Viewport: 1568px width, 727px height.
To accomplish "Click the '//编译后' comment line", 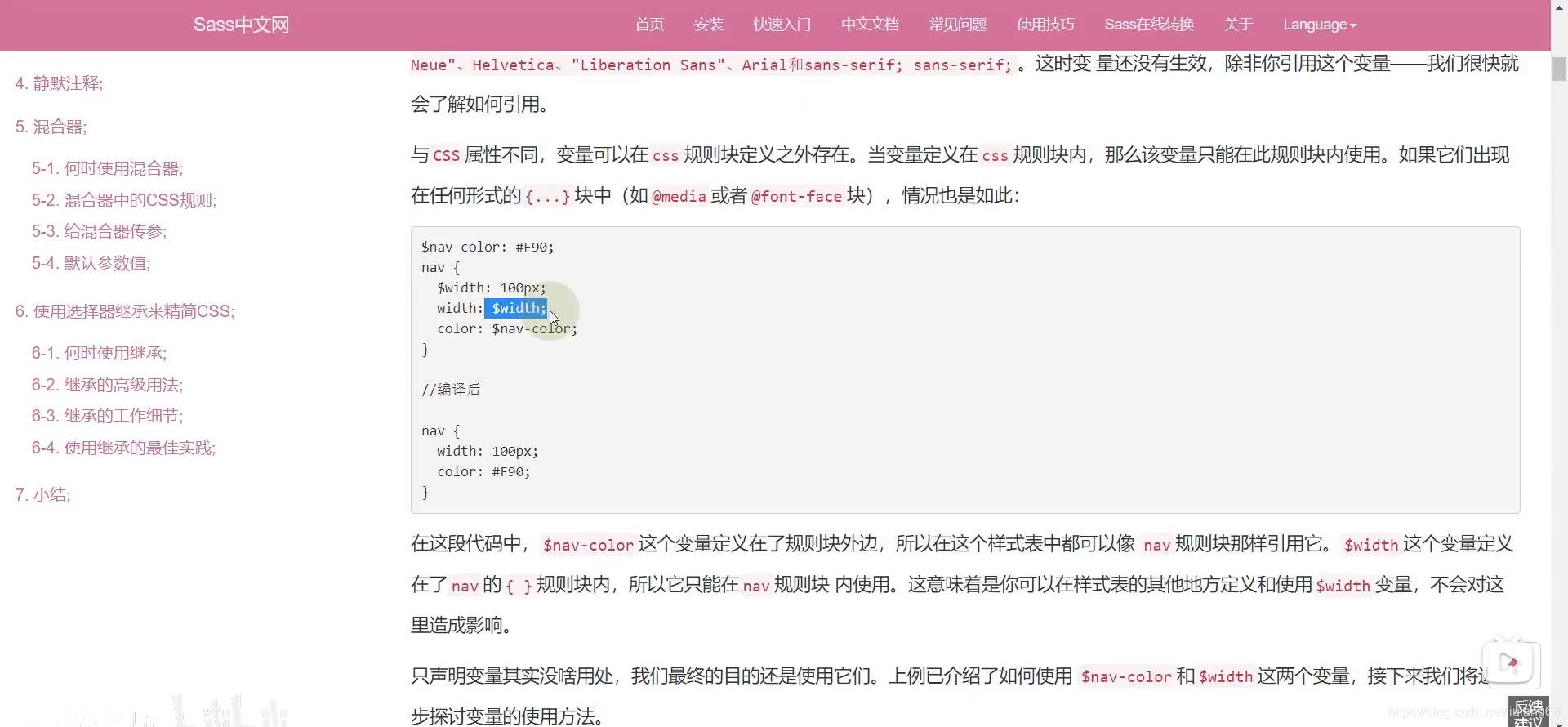I will point(451,390).
